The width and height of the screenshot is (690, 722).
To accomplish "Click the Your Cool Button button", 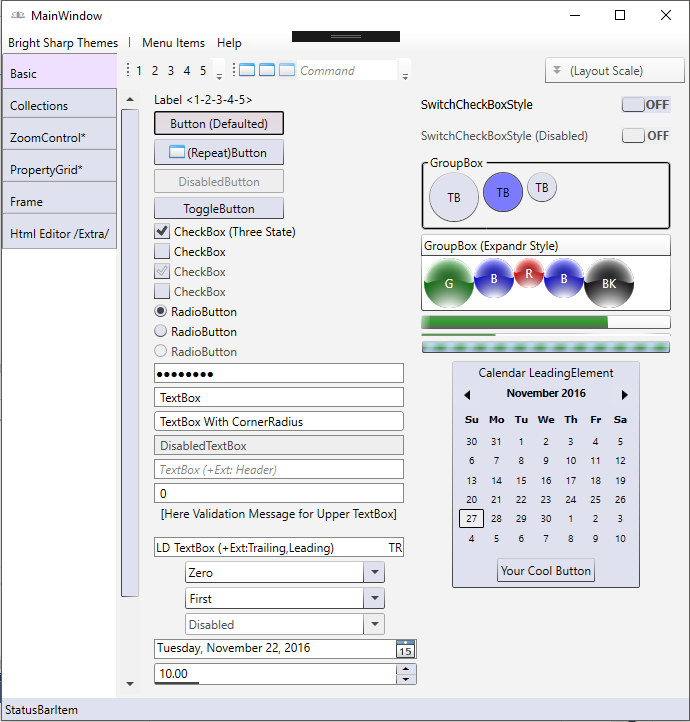I will [x=546, y=571].
